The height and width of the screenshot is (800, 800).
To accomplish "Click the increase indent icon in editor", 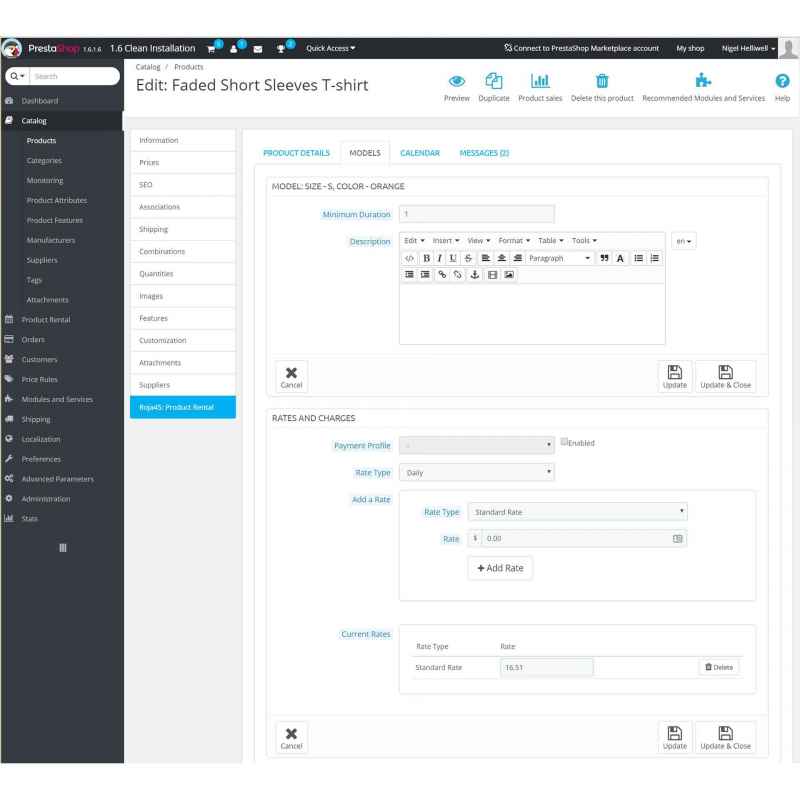I will pyautogui.click(x=425, y=274).
